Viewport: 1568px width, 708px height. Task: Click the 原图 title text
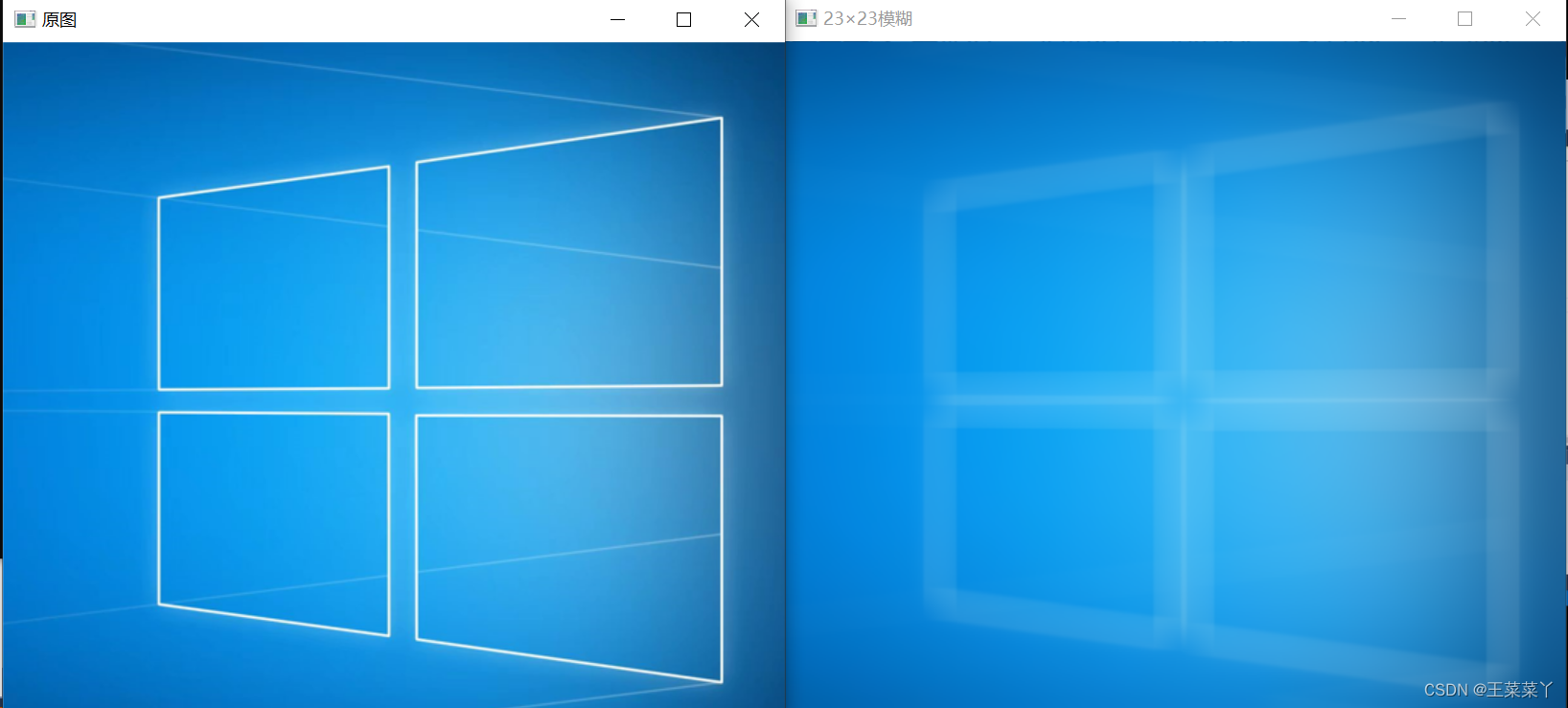59,19
